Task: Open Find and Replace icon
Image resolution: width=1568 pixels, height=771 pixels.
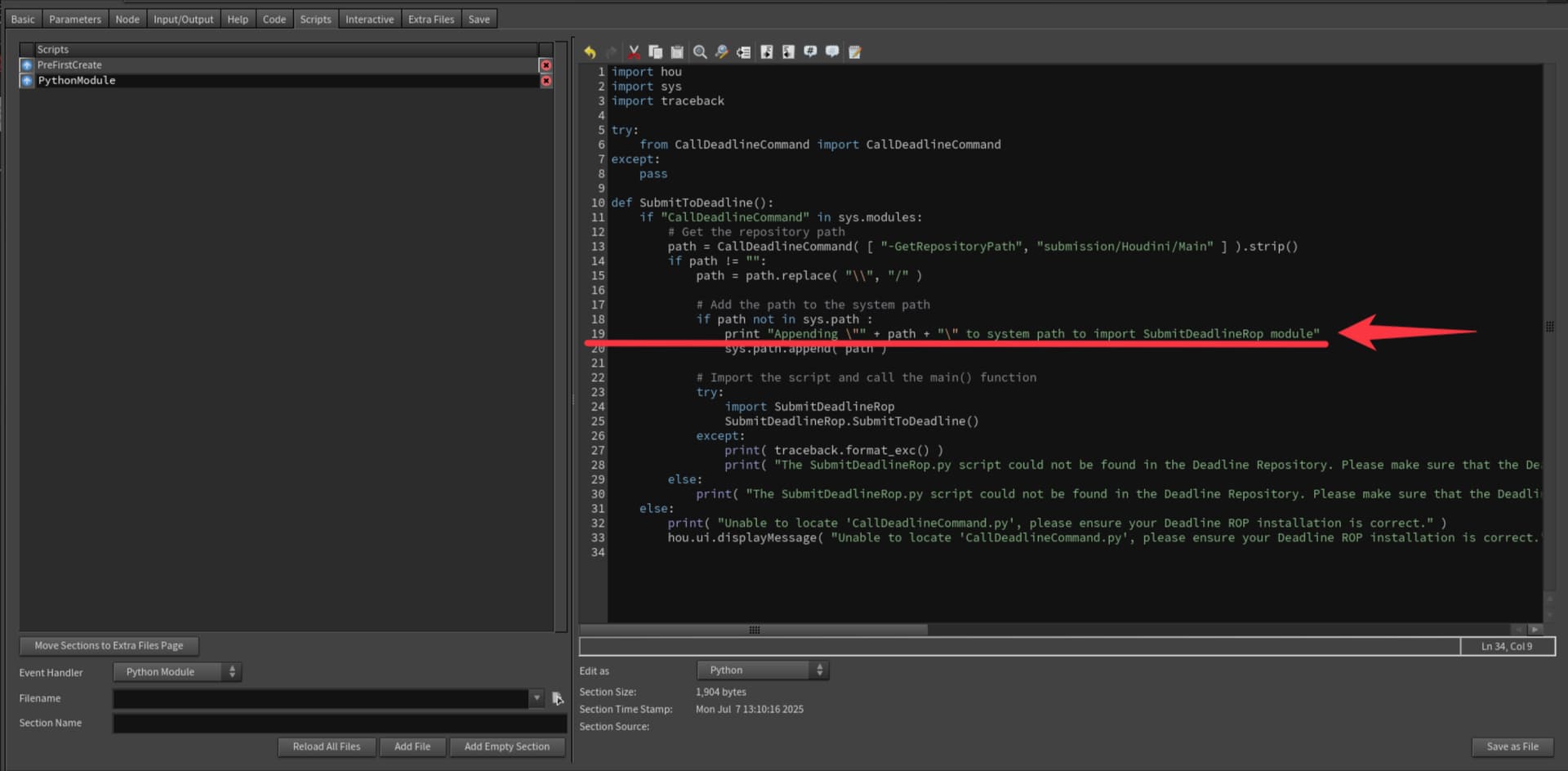Action: 721,52
